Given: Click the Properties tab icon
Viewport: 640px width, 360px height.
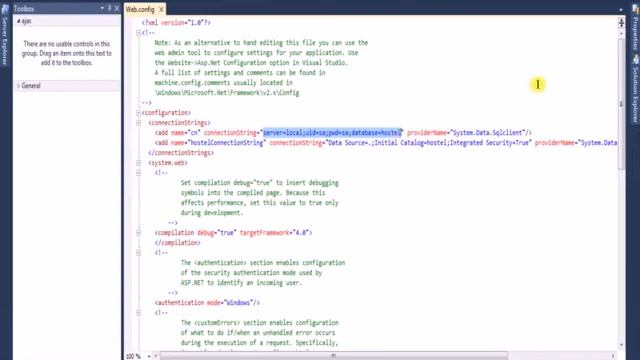Looking at the screenshot, I should click(636, 9).
